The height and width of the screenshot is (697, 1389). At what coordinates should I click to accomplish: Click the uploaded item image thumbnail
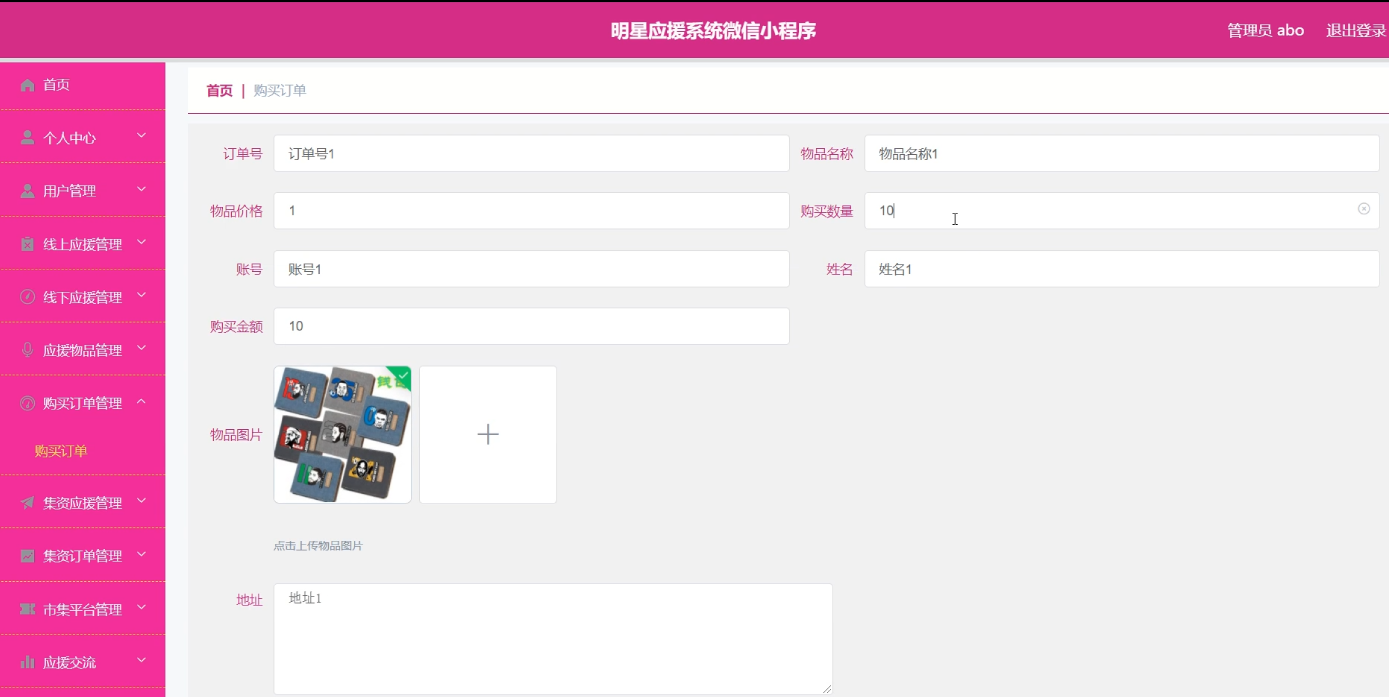point(342,435)
